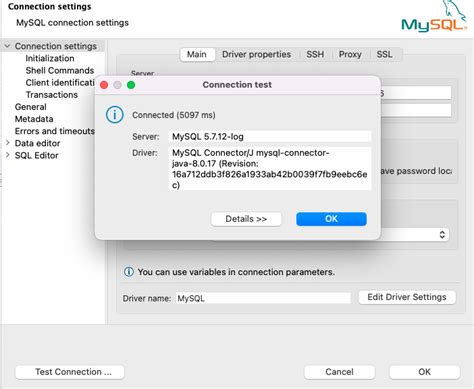Screen dimensions: 474x389
Task: Open the combo box stepper behind the dialog
Action: (x=442, y=235)
